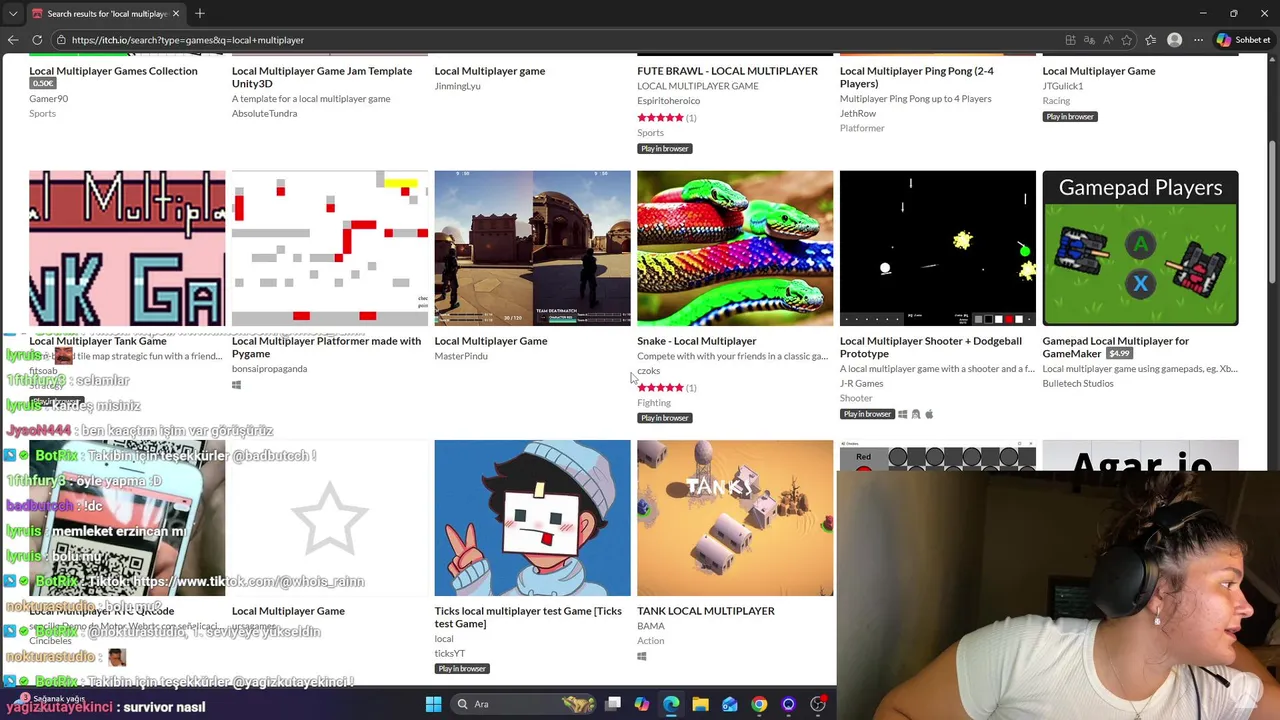Open Task View on the taskbar
The image size is (1280, 720).
(x=613, y=704)
